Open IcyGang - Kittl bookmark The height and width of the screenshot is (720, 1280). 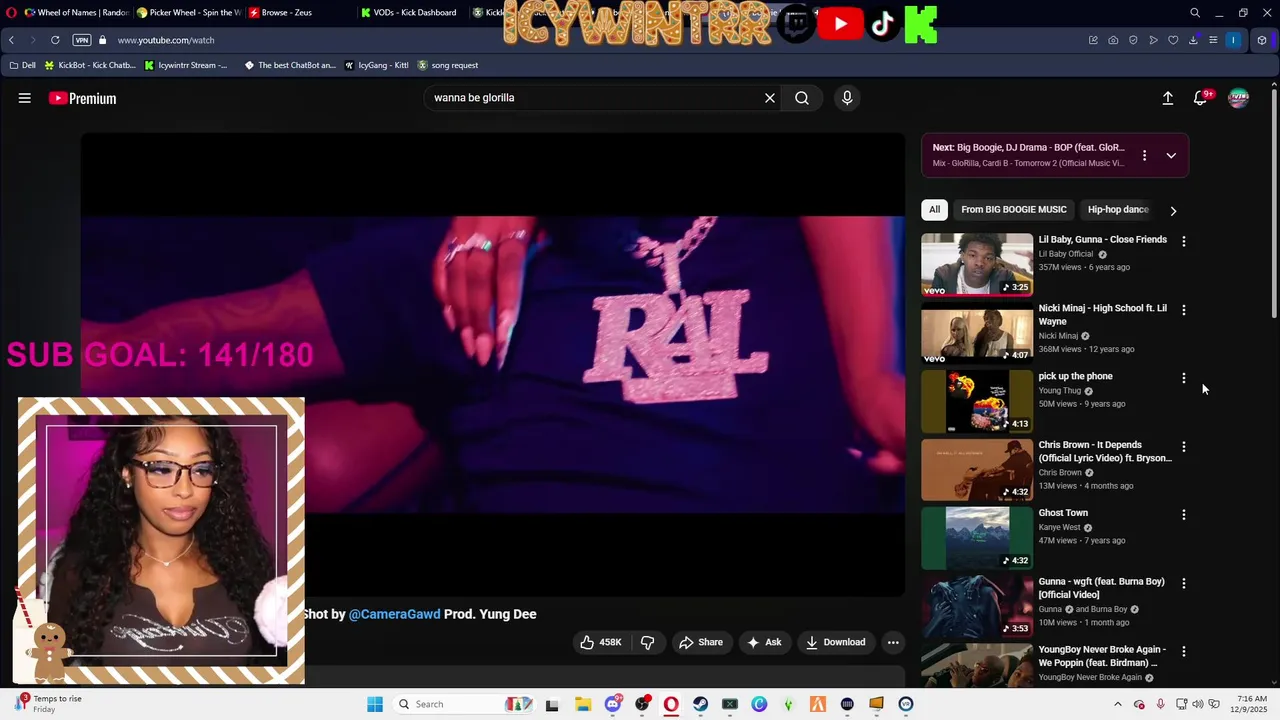coord(376,65)
